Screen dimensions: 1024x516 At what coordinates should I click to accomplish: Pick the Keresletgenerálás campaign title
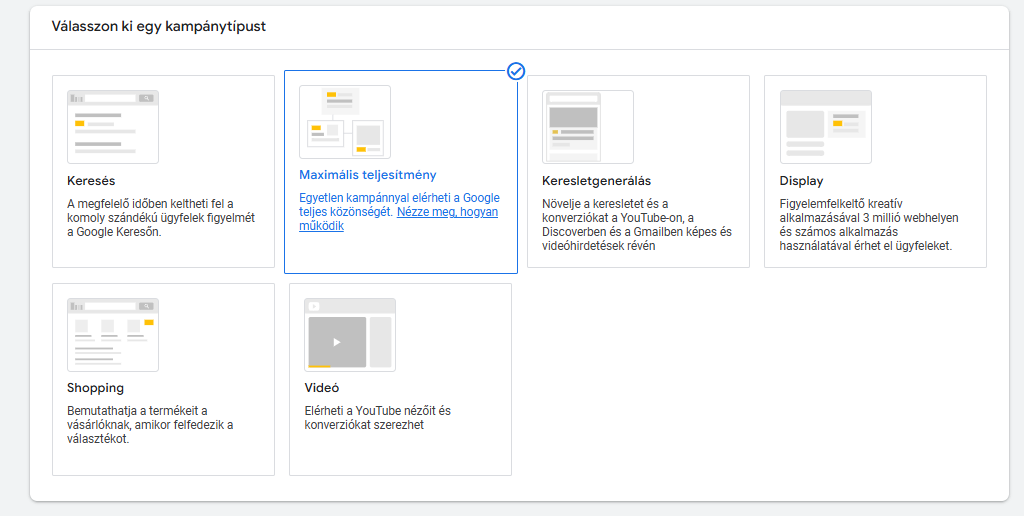[596, 181]
